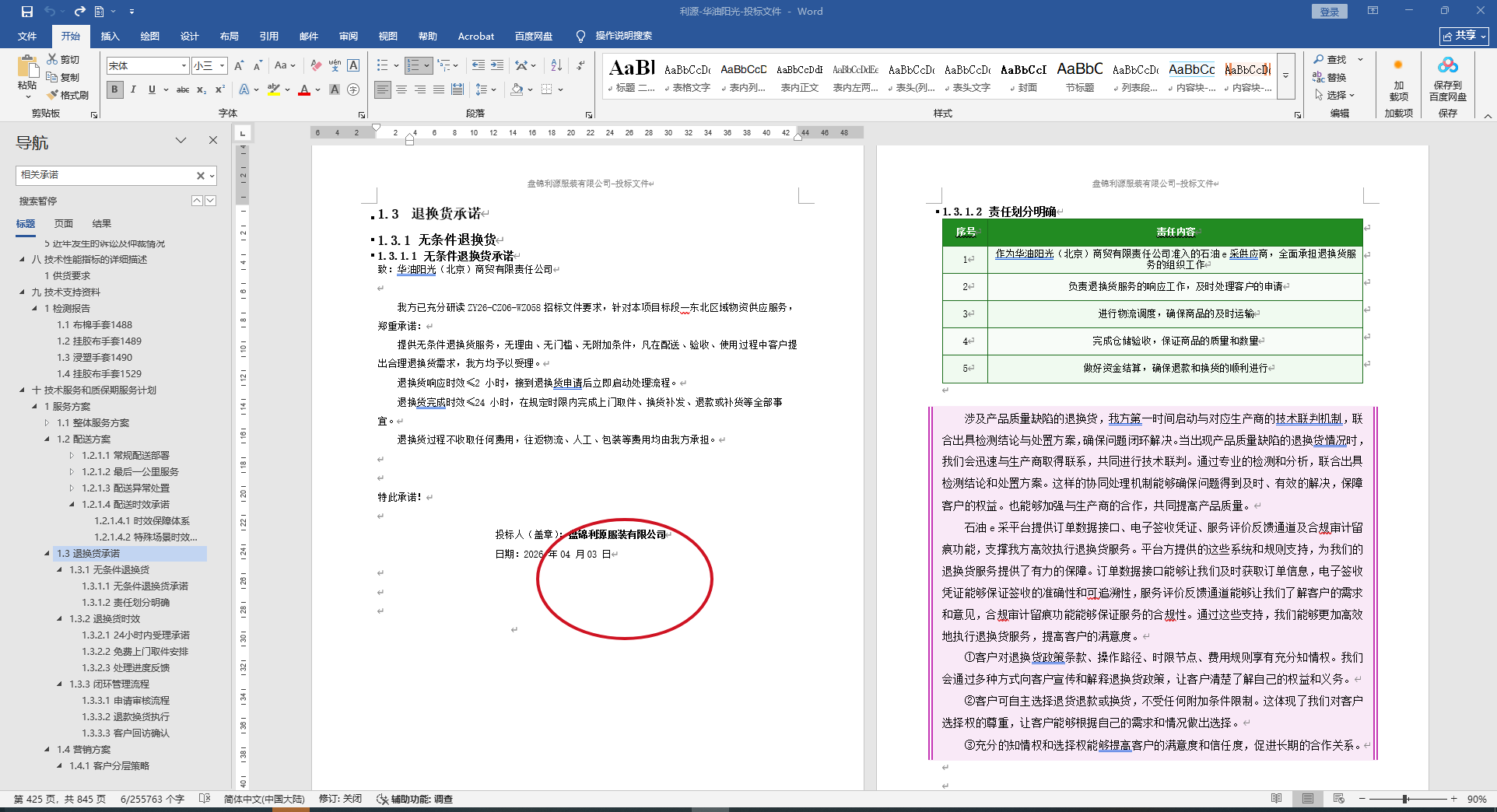Viewport: 1497px width, 812px height.
Task: Toggle show/hide paragraph marks button
Action: click(x=580, y=65)
